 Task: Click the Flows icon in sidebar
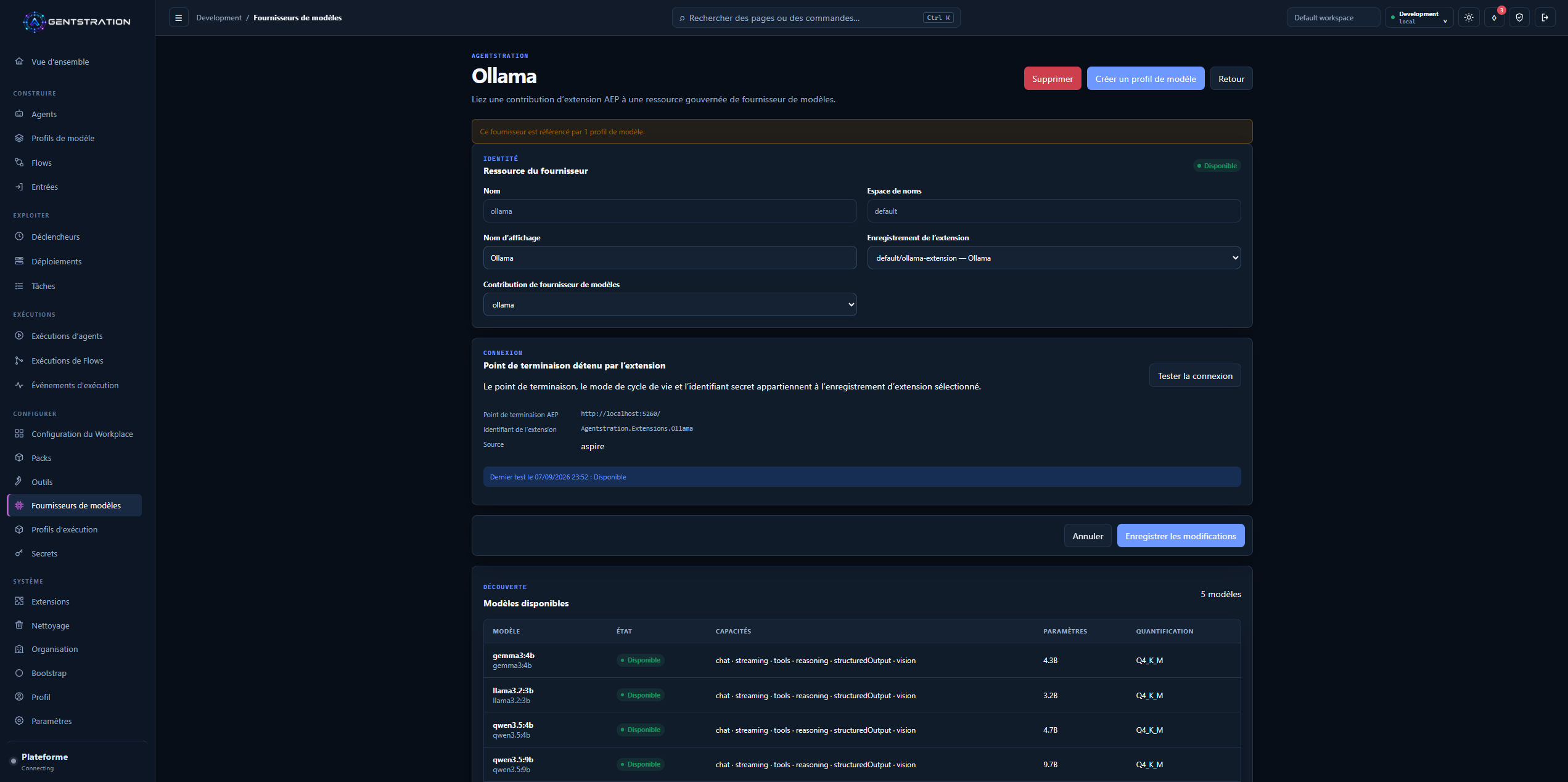[x=19, y=163]
